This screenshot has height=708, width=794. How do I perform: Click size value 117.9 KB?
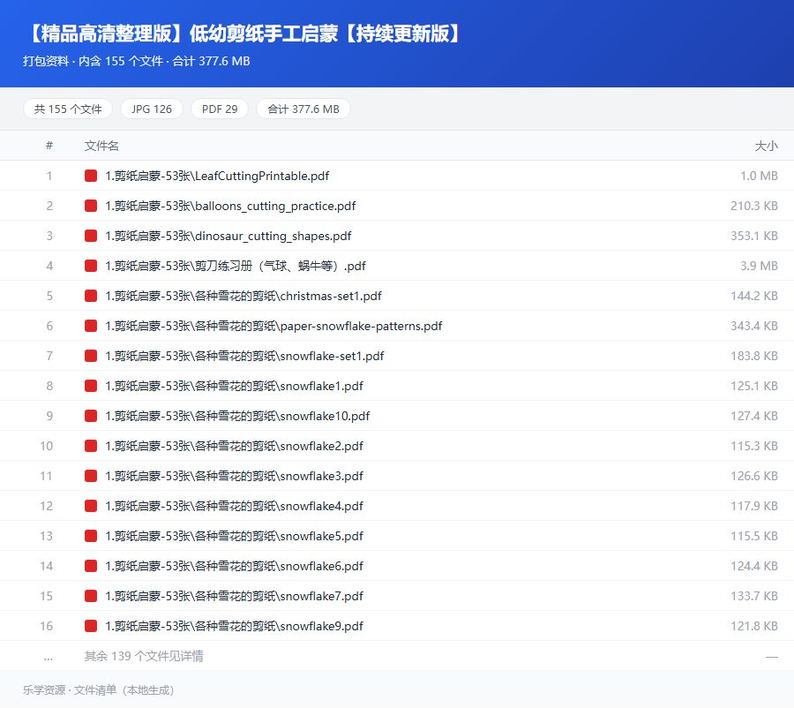pyautogui.click(x=754, y=505)
